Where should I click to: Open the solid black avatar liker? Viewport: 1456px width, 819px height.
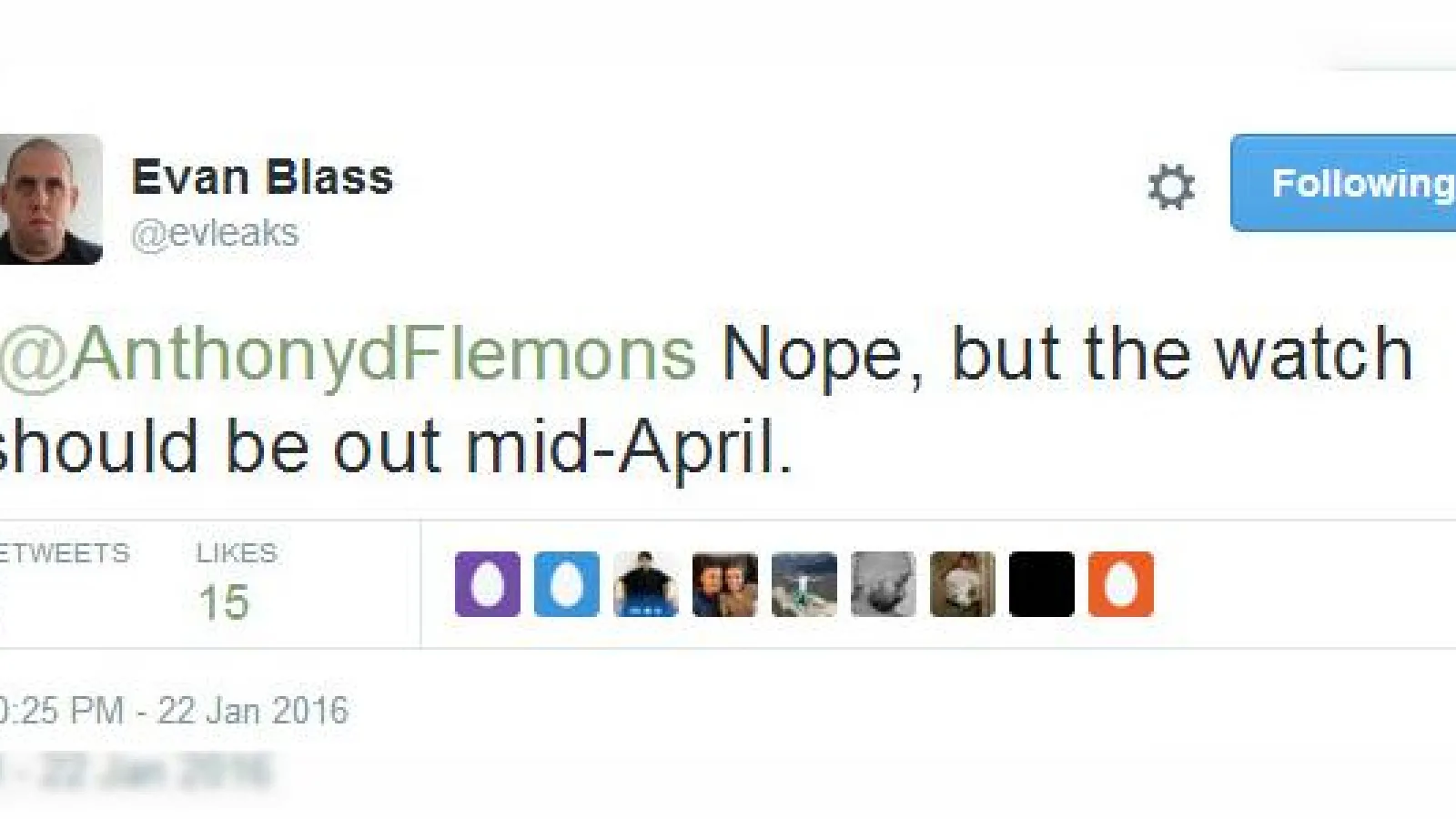(1042, 584)
